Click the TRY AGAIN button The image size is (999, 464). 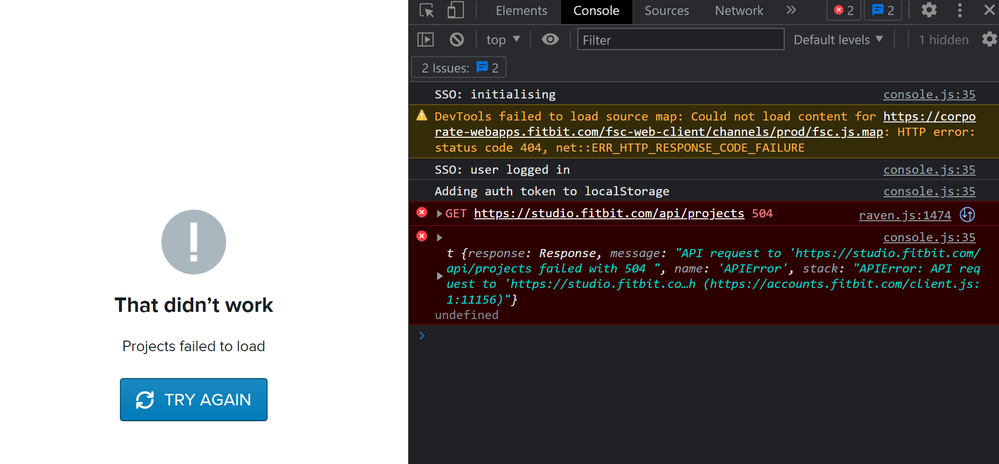pyautogui.click(x=194, y=400)
